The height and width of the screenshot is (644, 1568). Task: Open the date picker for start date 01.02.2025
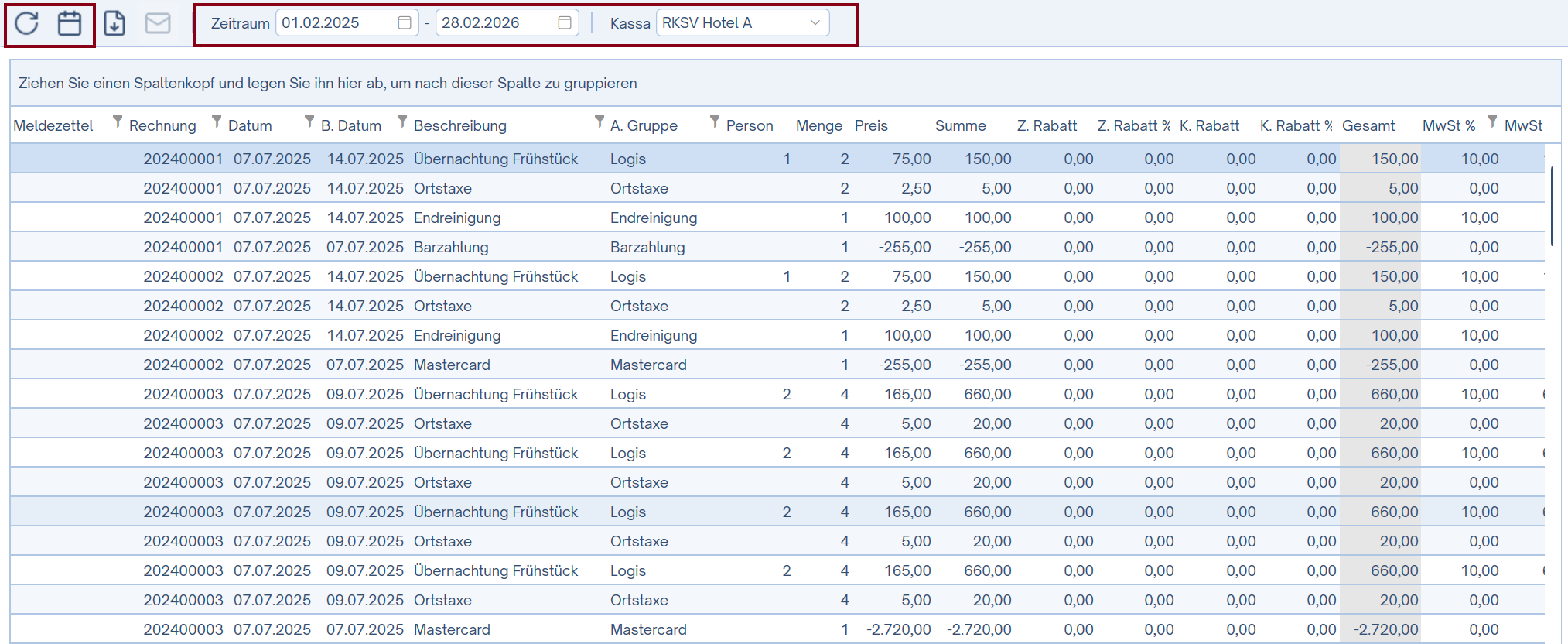pos(404,23)
